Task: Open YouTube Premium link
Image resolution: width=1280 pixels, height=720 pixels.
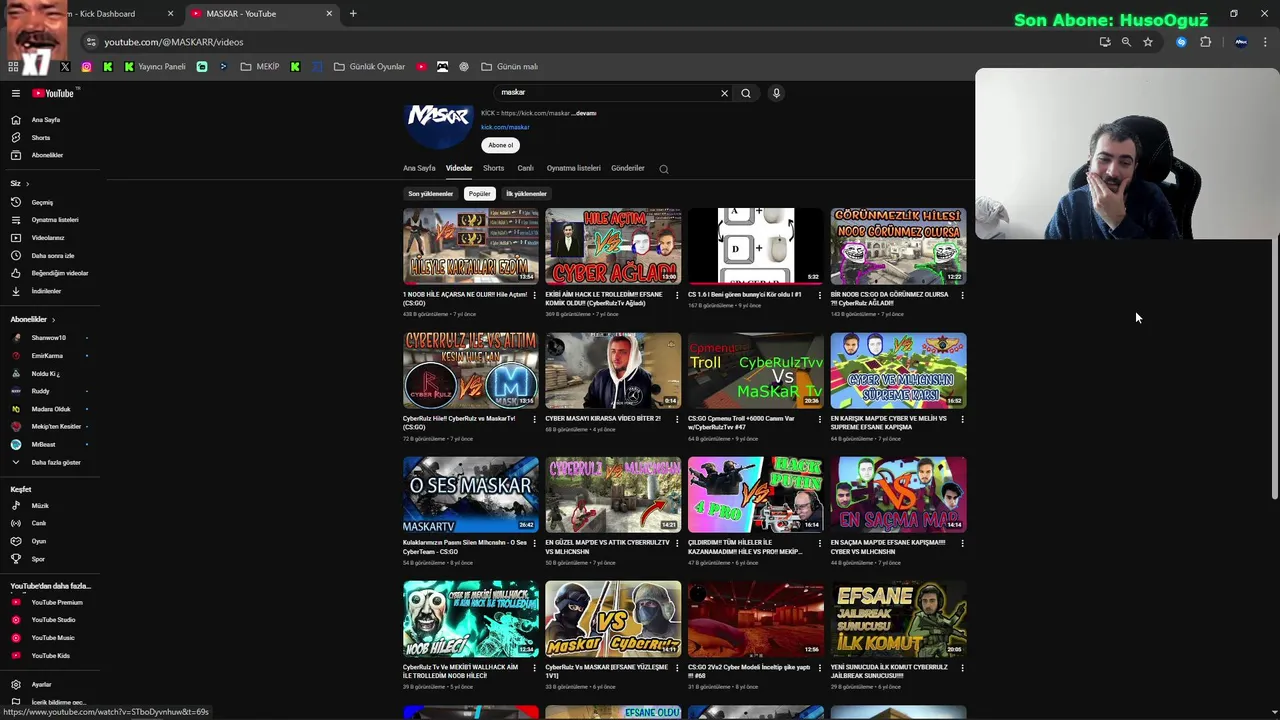Action: pos(56,602)
